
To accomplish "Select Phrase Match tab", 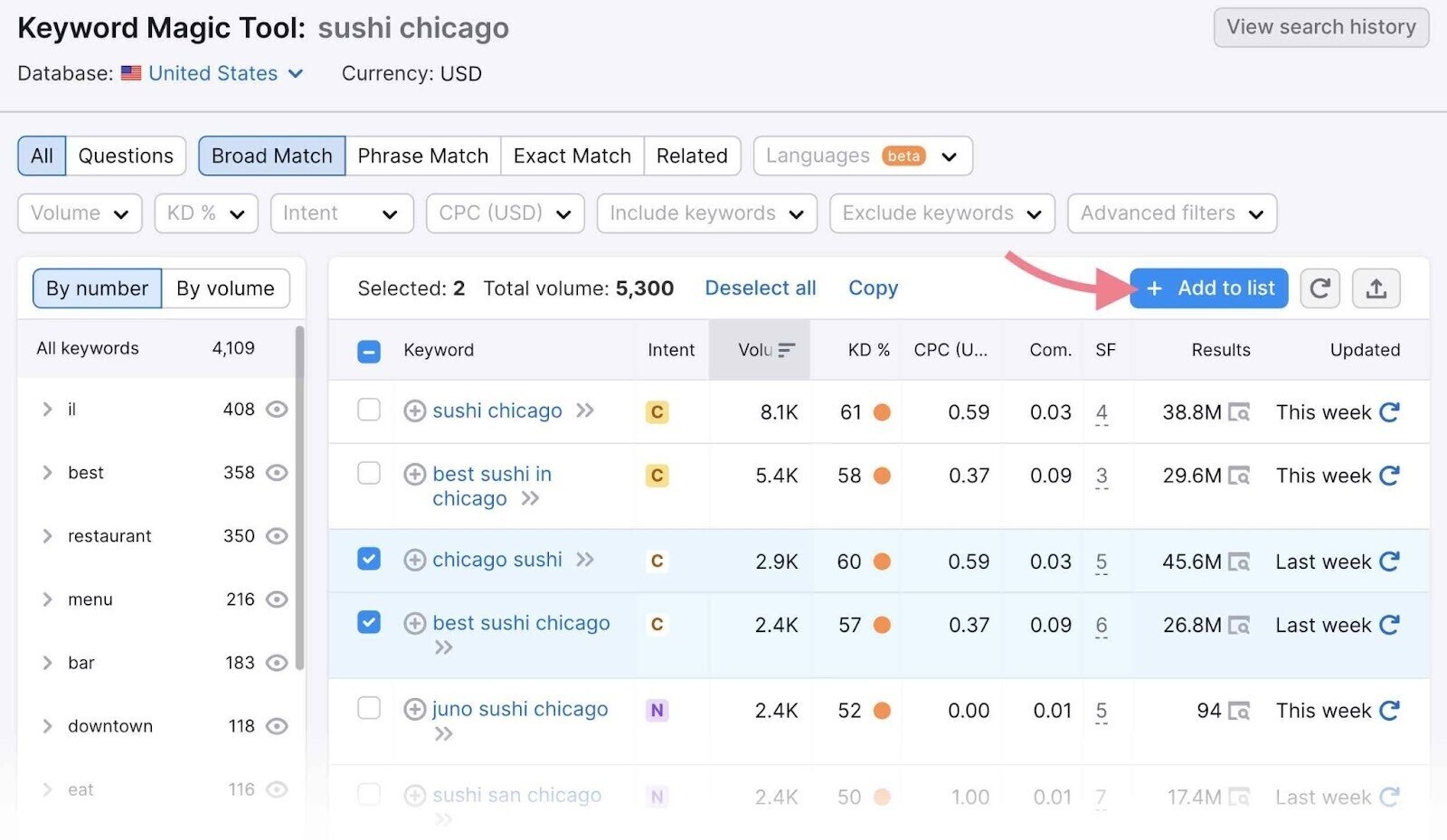I will pos(423,156).
